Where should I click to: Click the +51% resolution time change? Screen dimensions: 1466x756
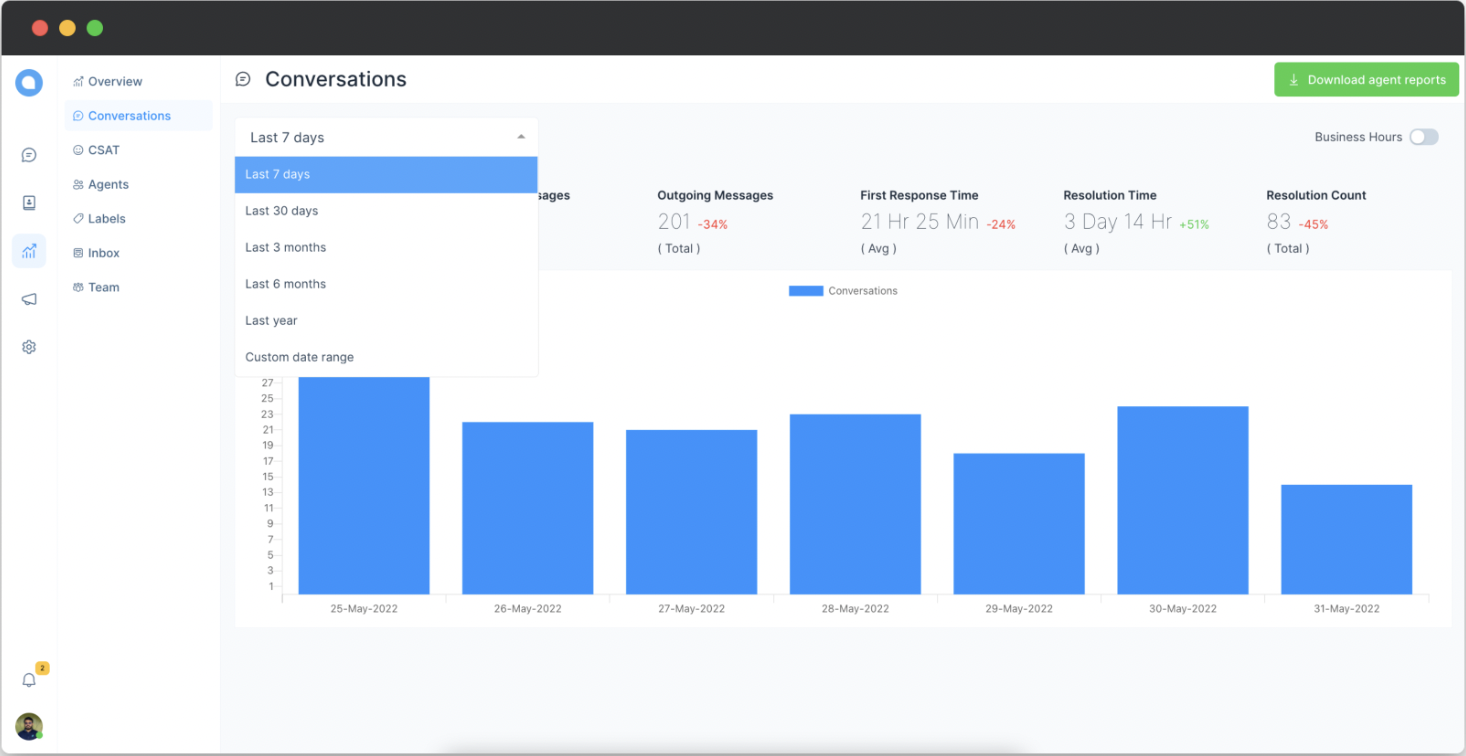coord(1194,225)
